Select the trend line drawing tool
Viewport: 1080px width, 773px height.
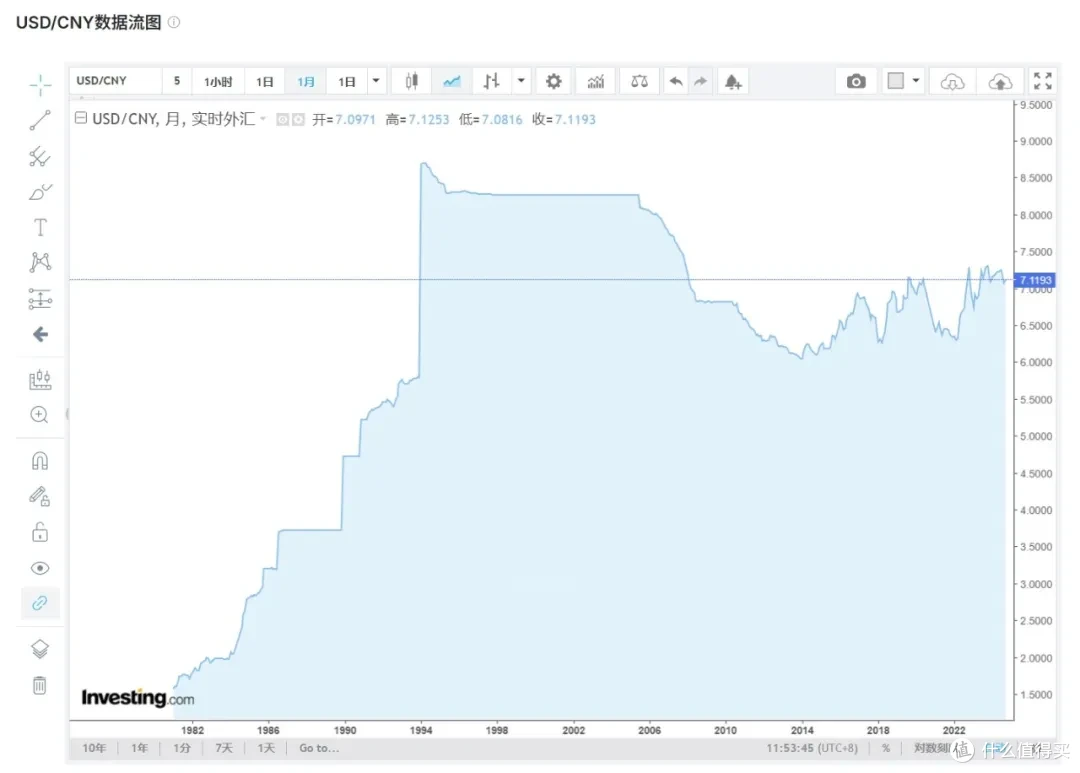tap(40, 121)
